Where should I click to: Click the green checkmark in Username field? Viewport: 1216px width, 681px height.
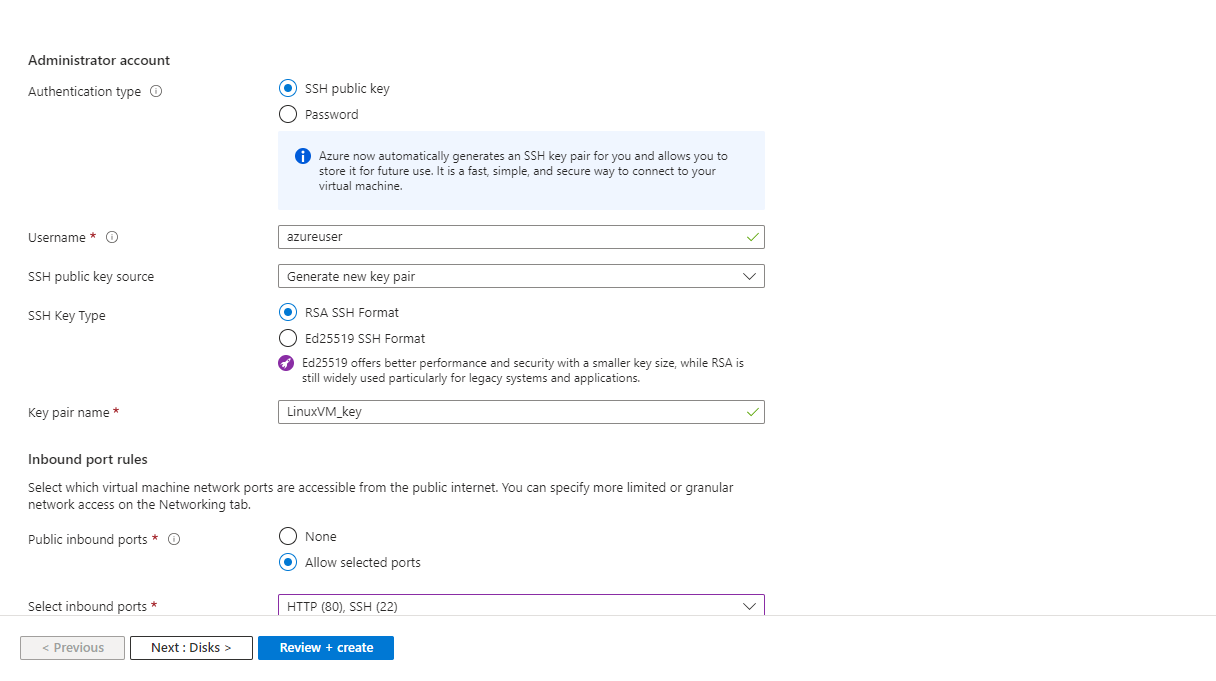[x=752, y=237]
